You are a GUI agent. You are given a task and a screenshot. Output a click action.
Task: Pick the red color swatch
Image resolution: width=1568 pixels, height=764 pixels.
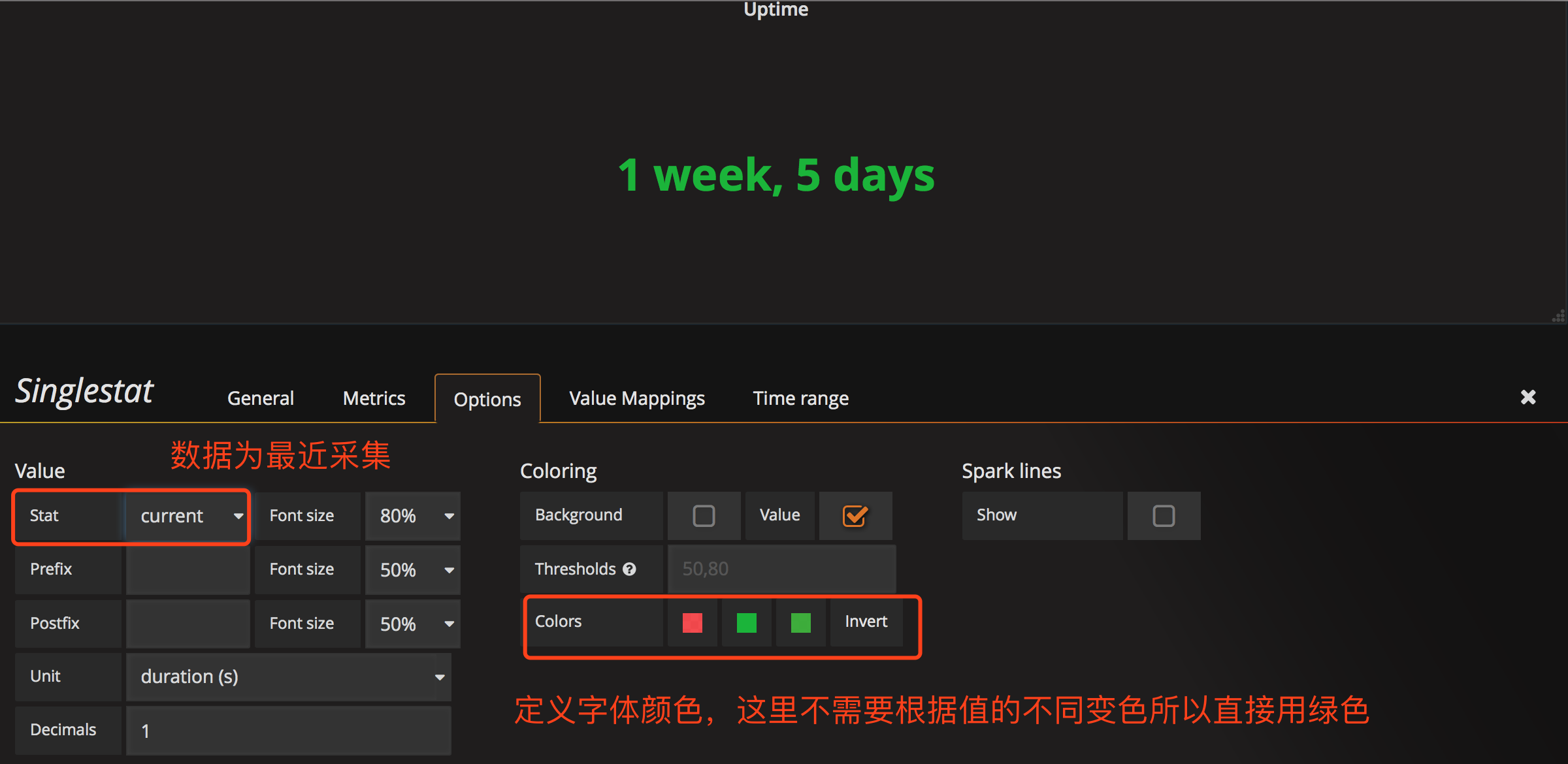tap(692, 622)
